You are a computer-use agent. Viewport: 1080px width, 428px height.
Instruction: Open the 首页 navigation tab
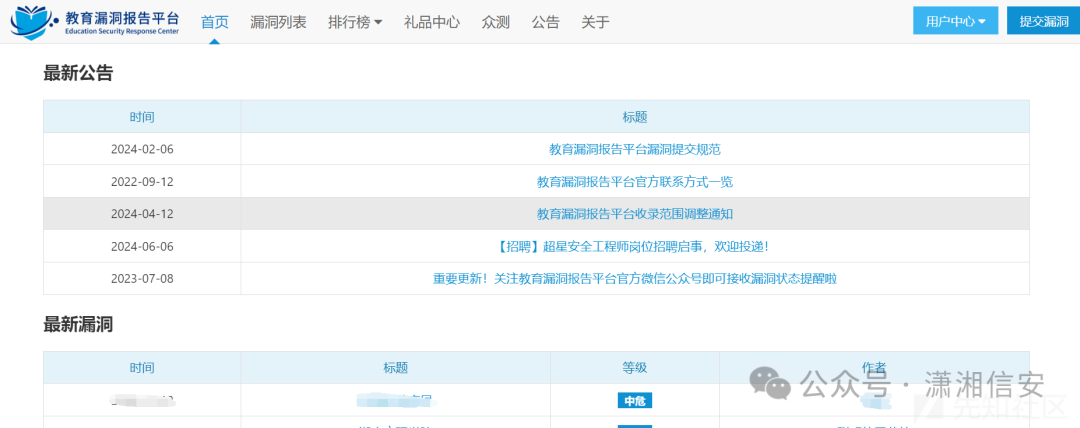click(214, 22)
